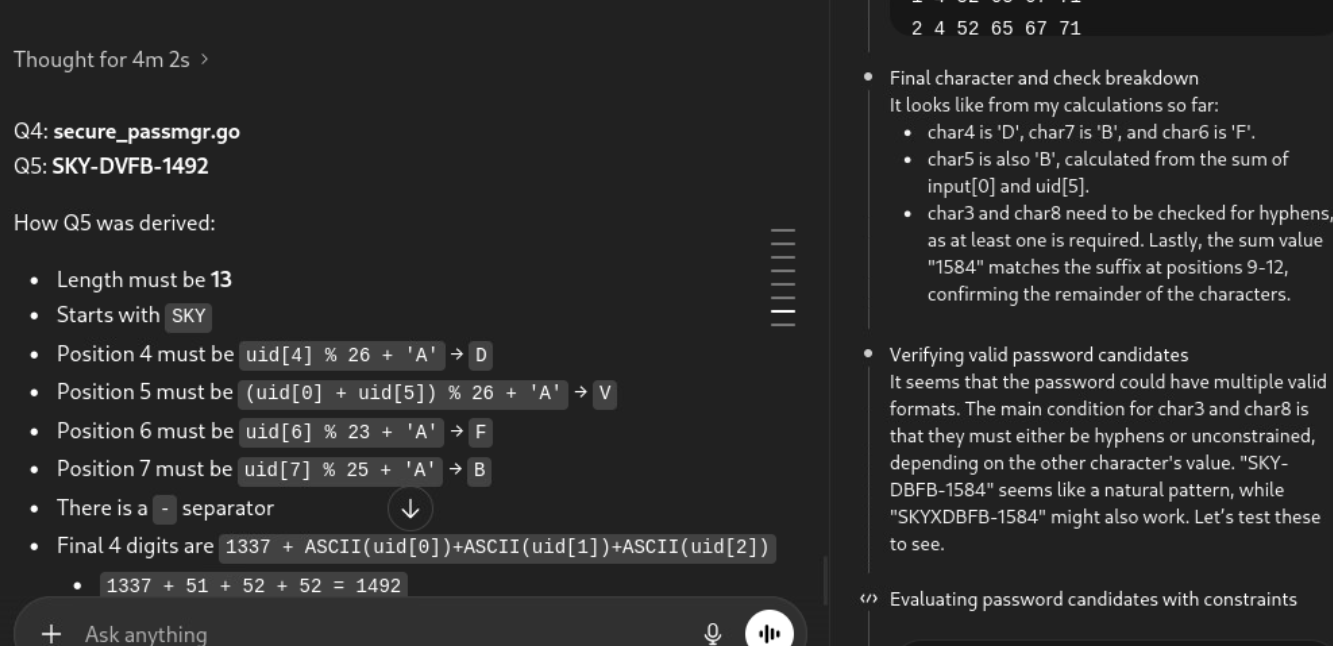The width and height of the screenshot is (1333, 646).
Task: Select the "Verifying valid password candidates" step
Action: [x=1038, y=355]
